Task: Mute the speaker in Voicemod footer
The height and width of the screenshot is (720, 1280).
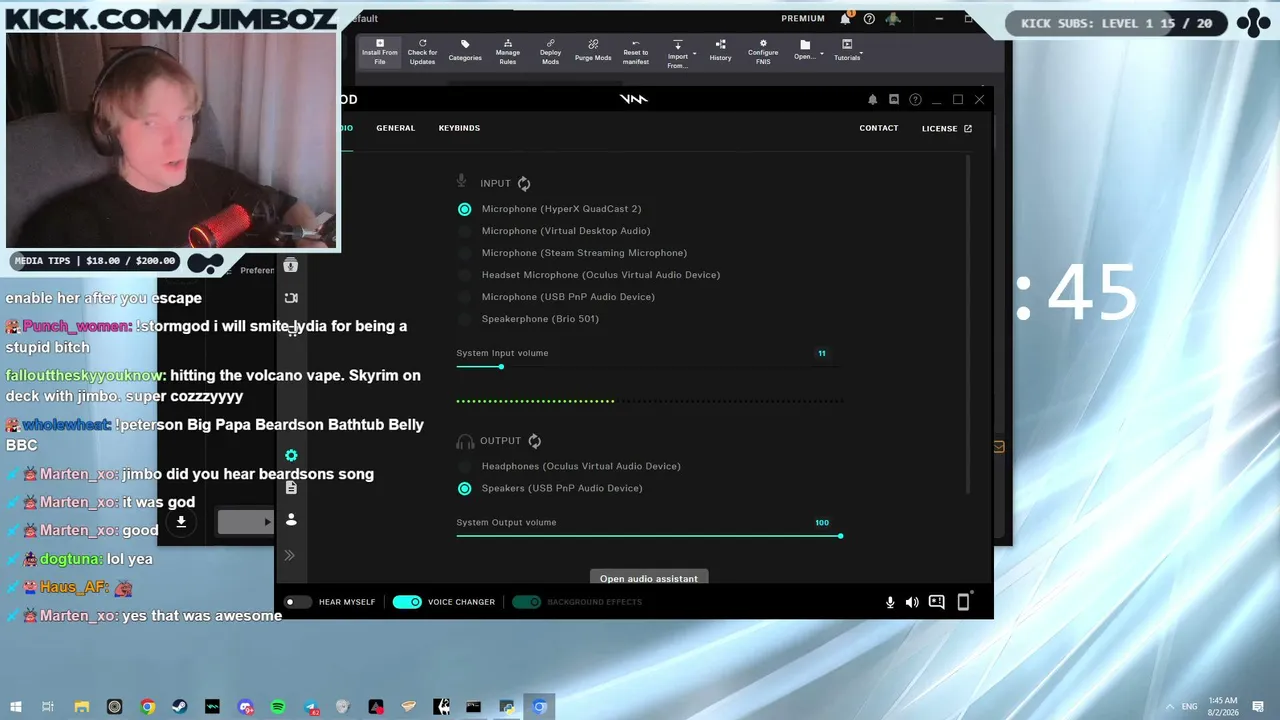Action: tap(912, 602)
